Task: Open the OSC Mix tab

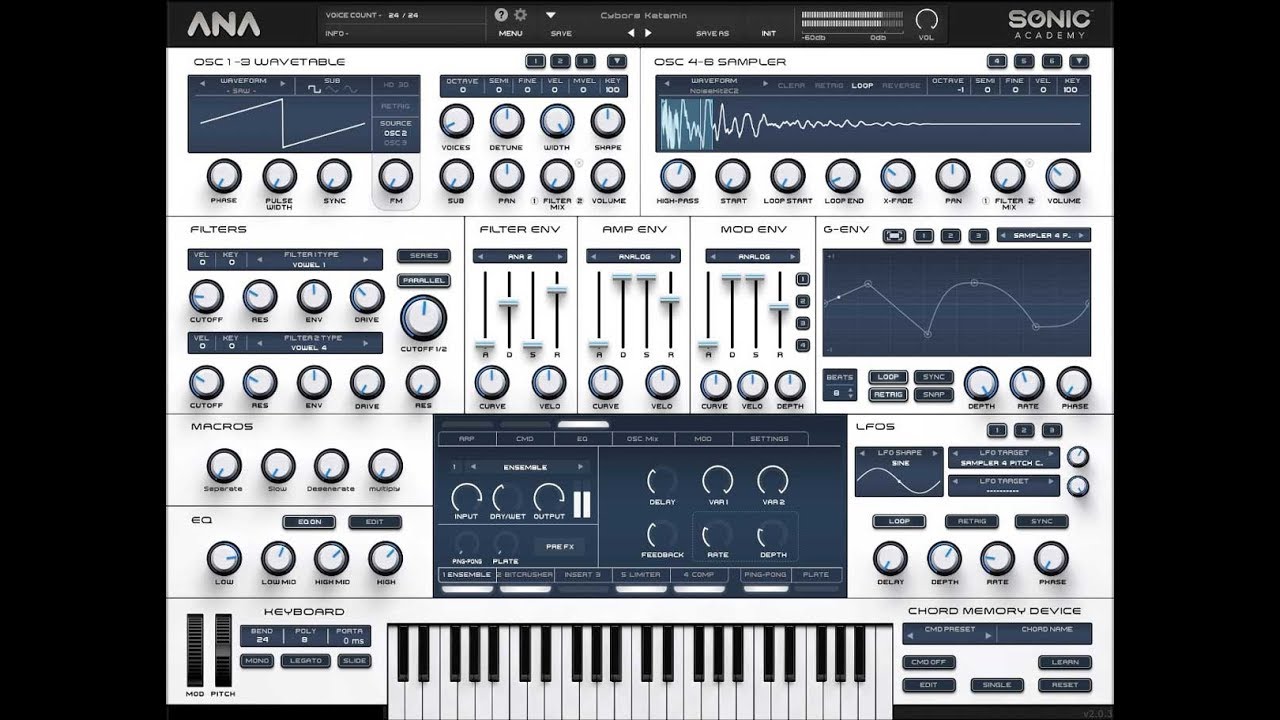Action: 643,438
